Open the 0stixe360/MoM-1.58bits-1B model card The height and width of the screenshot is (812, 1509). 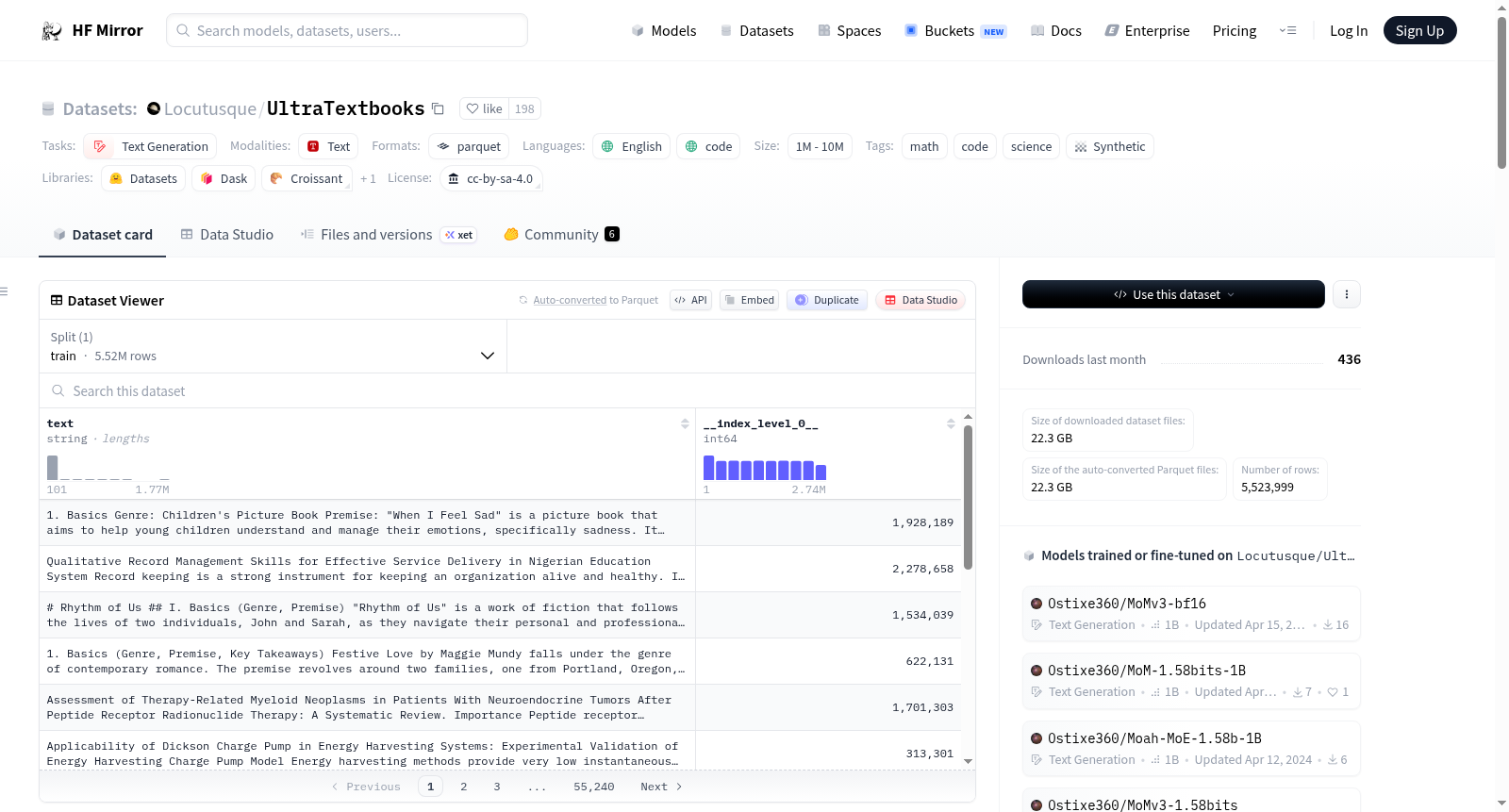(x=1191, y=681)
